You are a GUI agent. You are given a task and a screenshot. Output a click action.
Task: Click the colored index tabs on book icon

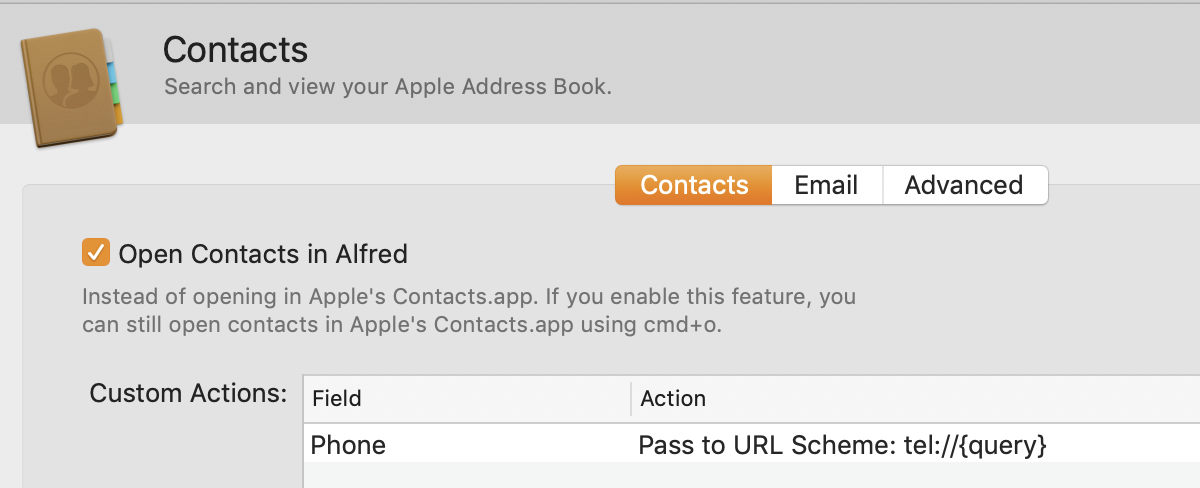pyautogui.click(x=117, y=85)
